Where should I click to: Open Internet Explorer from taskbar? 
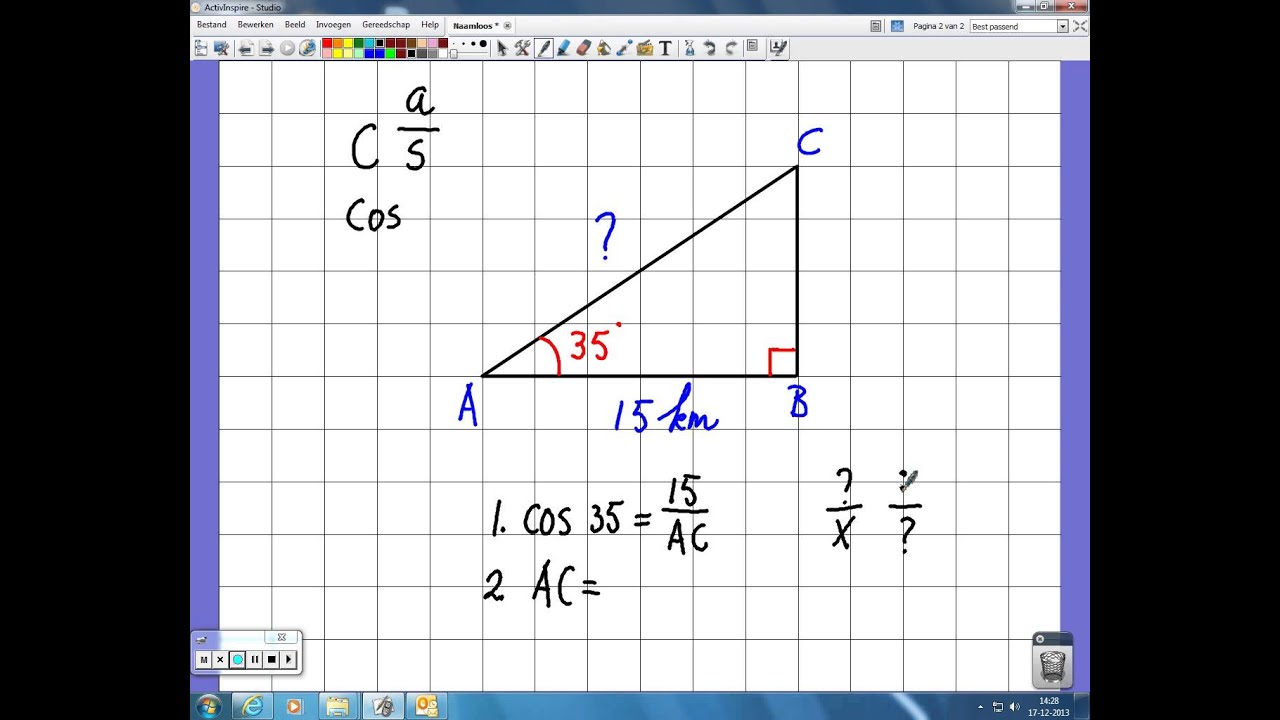(252, 706)
